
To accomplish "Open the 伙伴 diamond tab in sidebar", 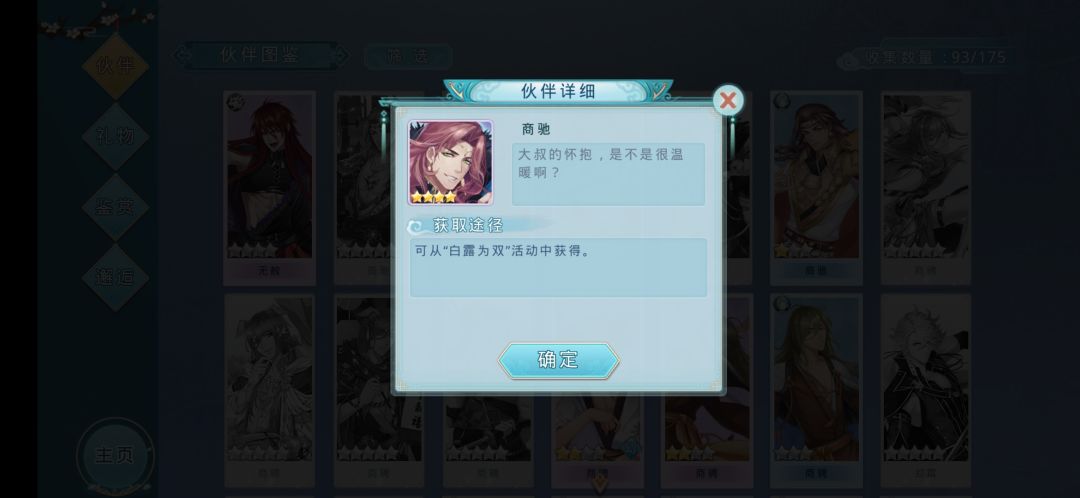I will pos(114,66).
